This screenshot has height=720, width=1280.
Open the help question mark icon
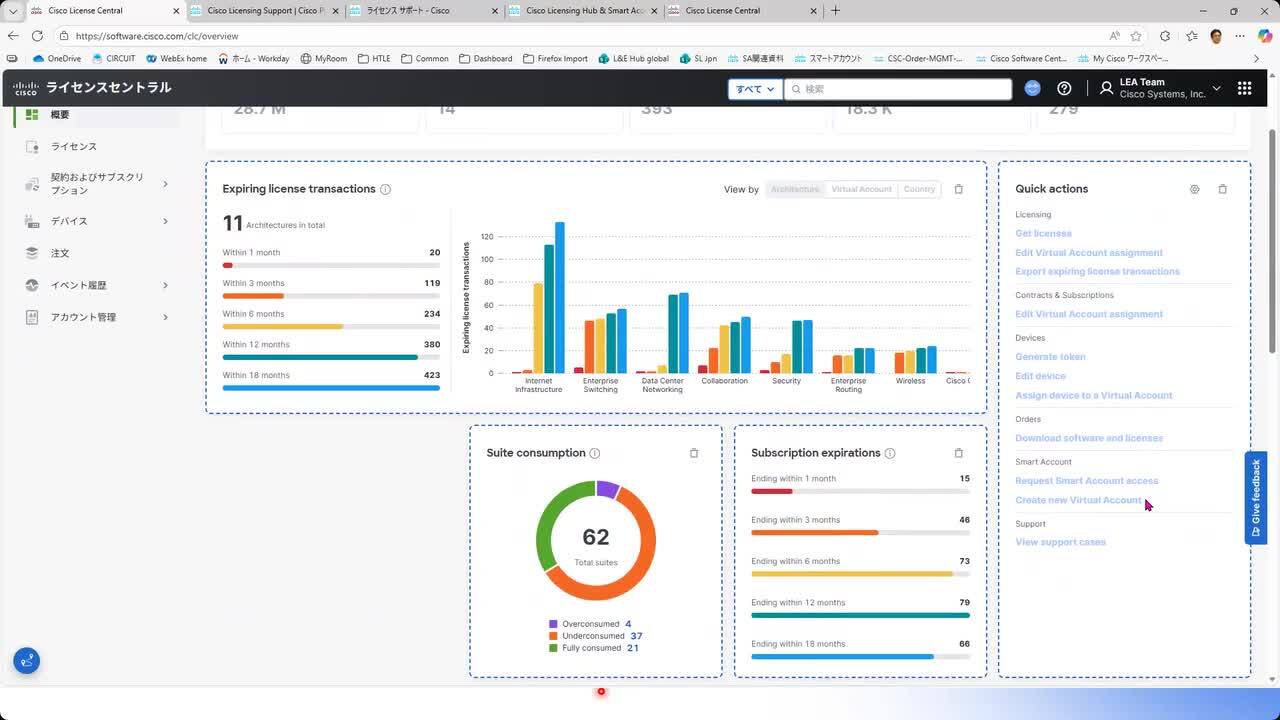(x=1064, y=88)
